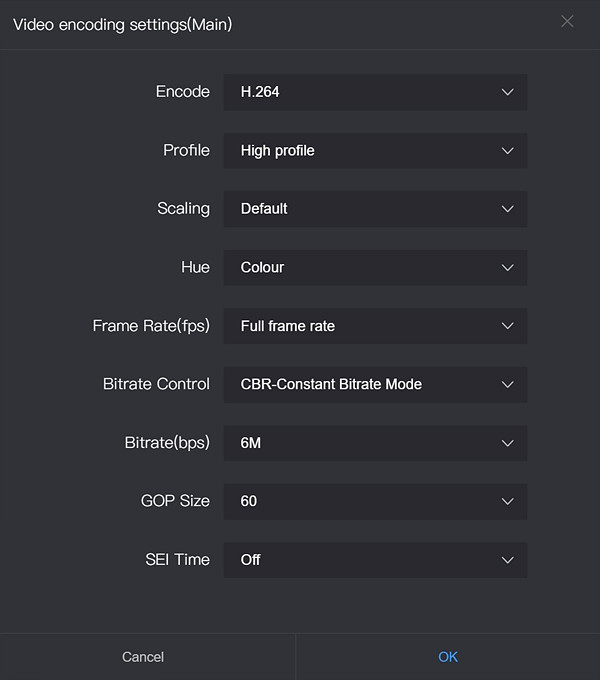Open the Scaling dropdown set to Default
600x680 pixels.
(374, 209)
